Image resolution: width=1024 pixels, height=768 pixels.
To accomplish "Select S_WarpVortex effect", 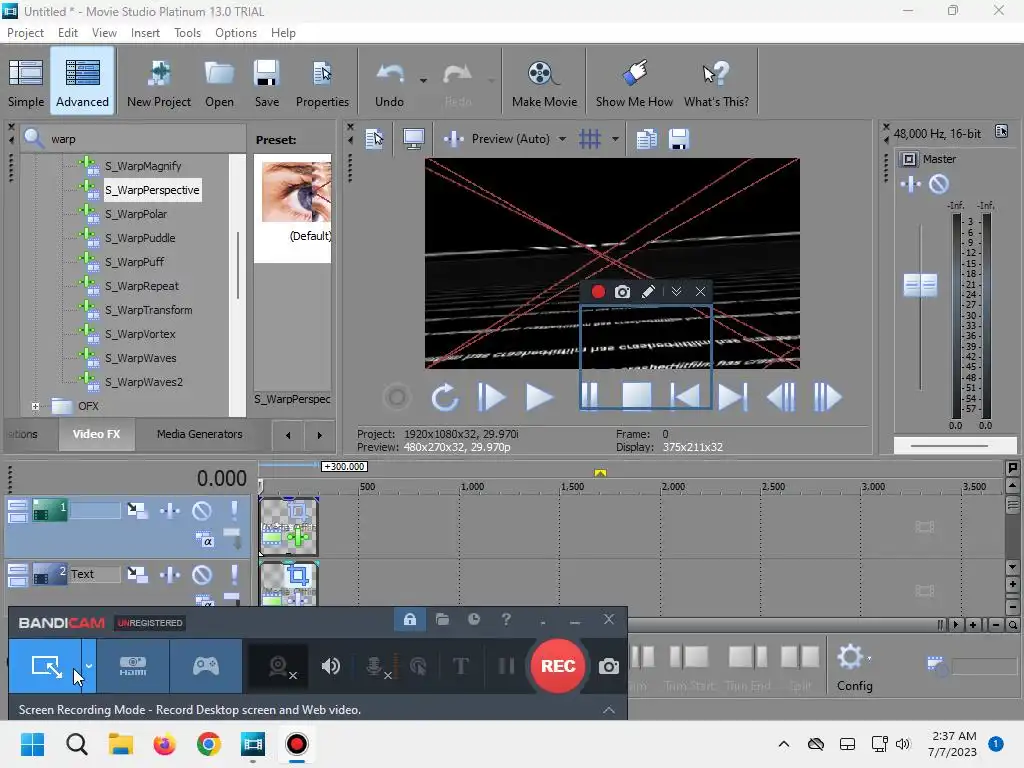I will coord(140,334).
